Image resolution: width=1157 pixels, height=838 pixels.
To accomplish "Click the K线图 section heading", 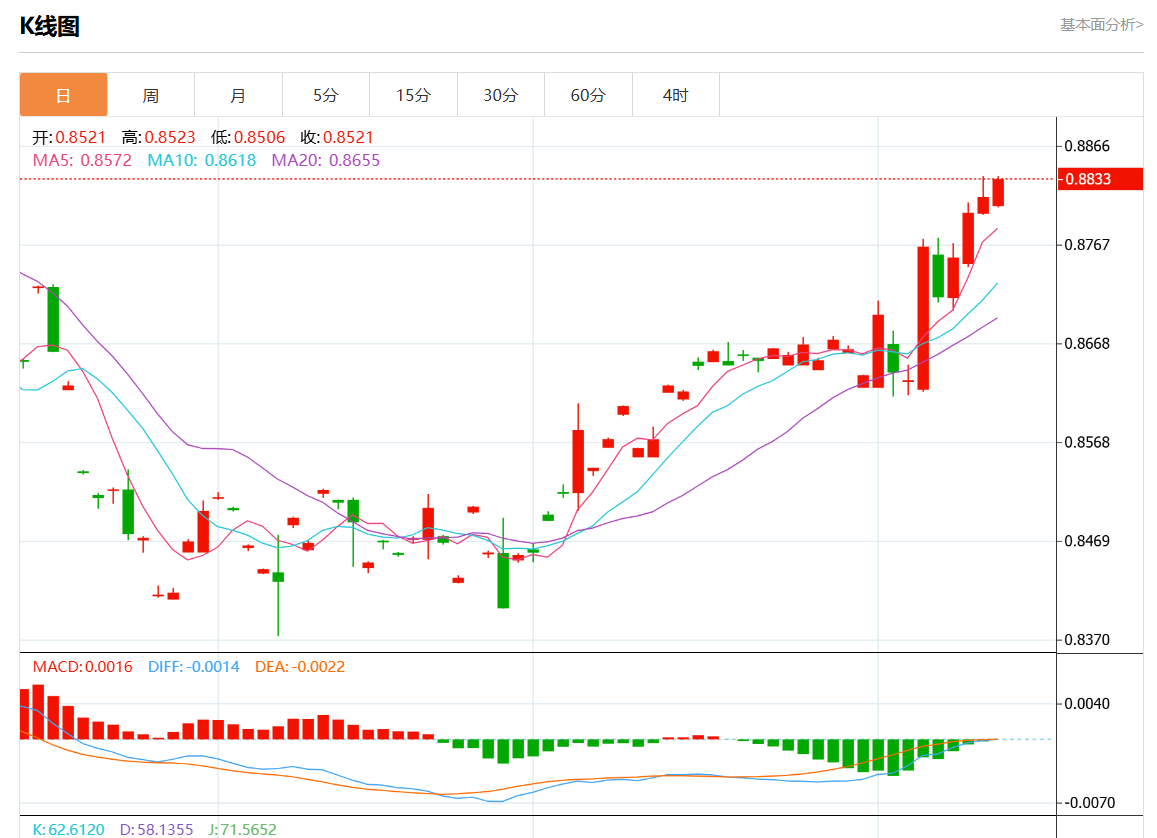I will [49, 27].
